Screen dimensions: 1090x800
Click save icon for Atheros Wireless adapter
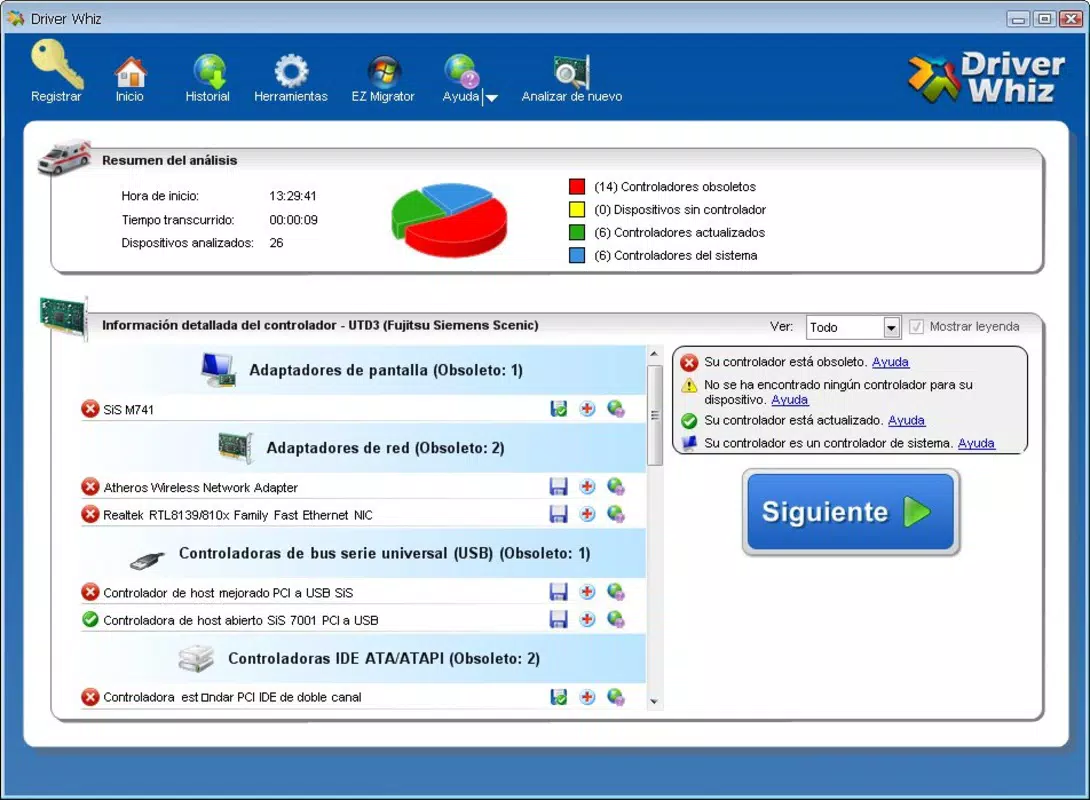pos(558,487)
